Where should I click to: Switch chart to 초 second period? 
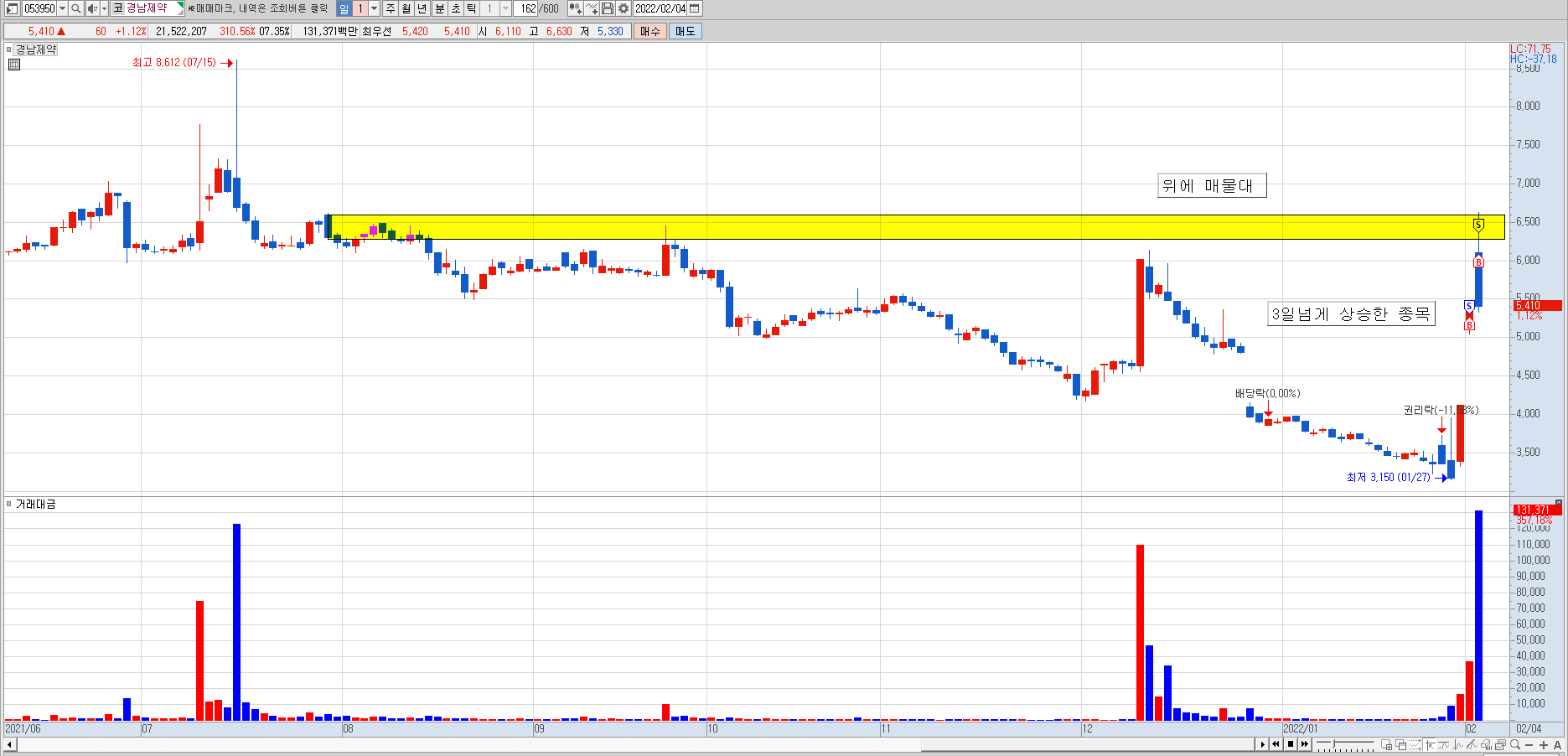click(x=456, y=8)
